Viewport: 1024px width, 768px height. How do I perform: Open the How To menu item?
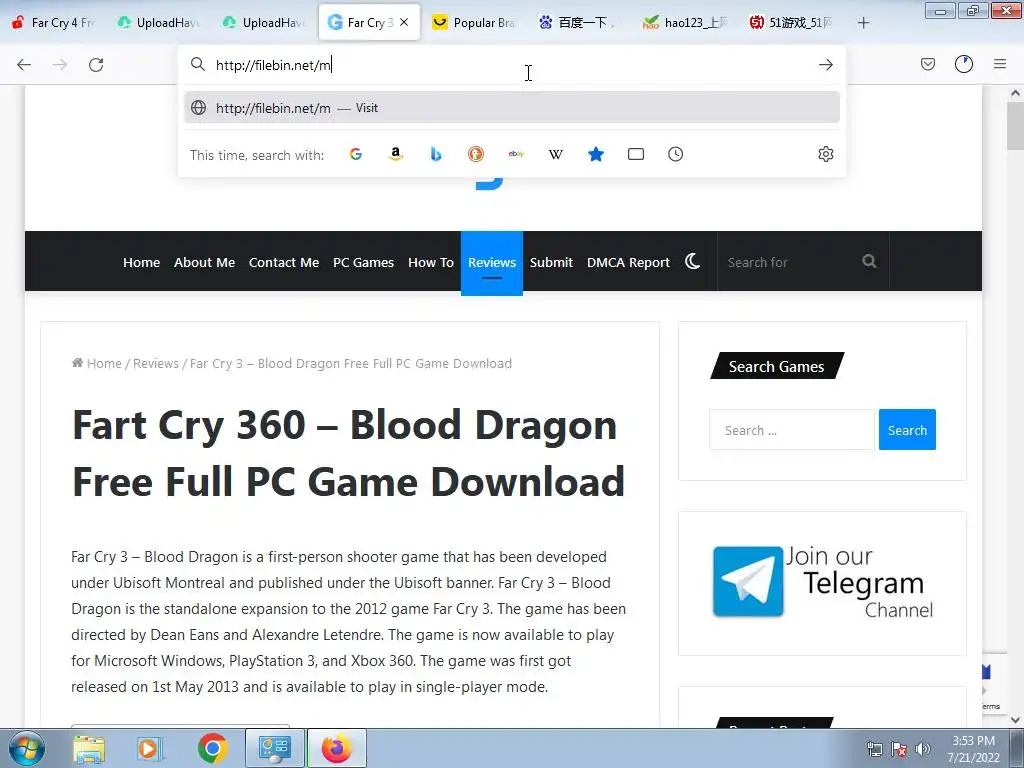pos(431,263)
